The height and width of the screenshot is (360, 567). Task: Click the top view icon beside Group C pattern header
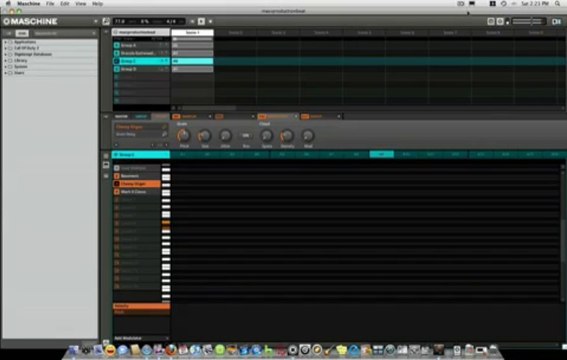[106, 155]
